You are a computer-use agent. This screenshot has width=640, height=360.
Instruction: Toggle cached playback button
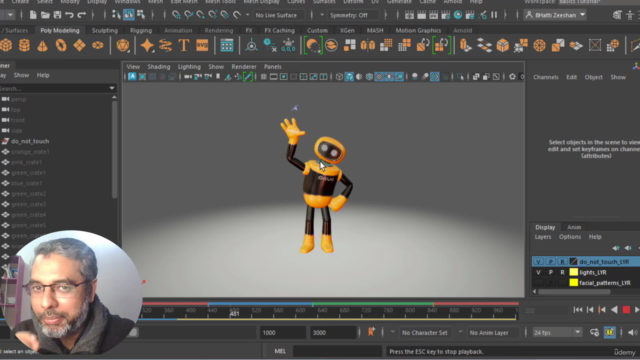(609, 332)
